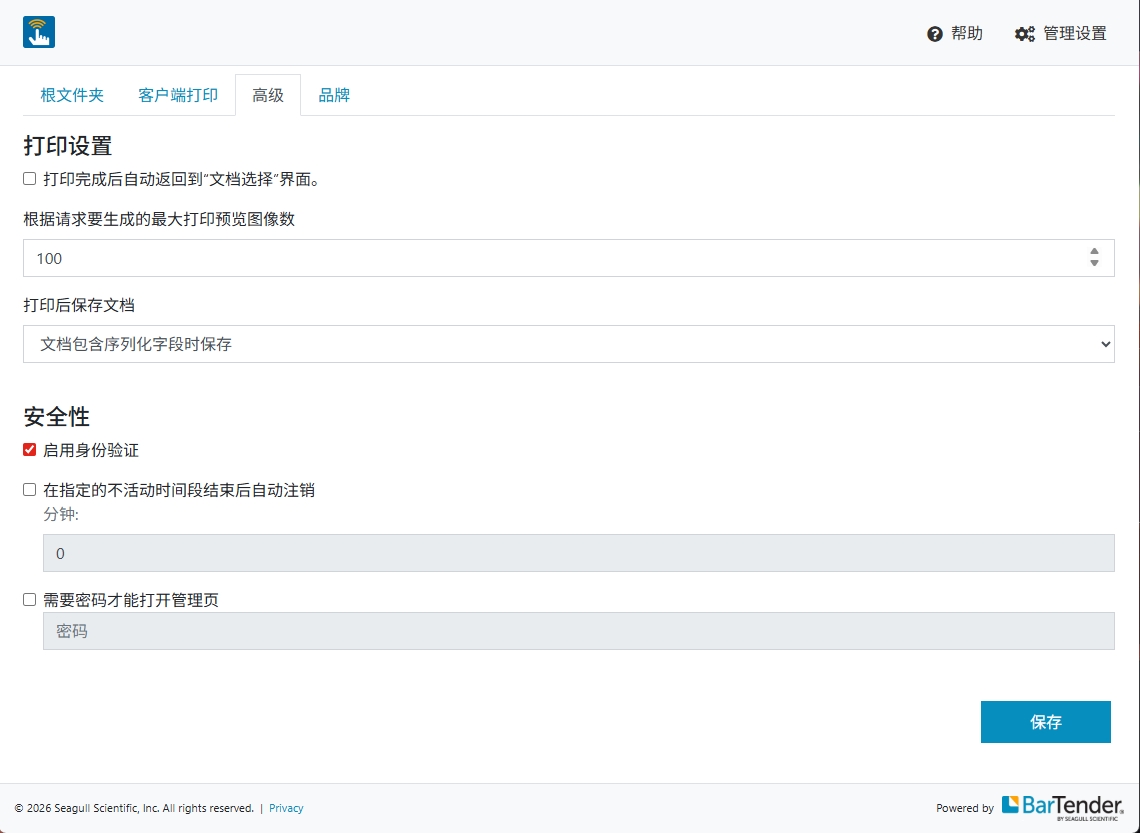
Task: Click the Seagull Scientific copyright text
Action: click(x=135, y=808)
